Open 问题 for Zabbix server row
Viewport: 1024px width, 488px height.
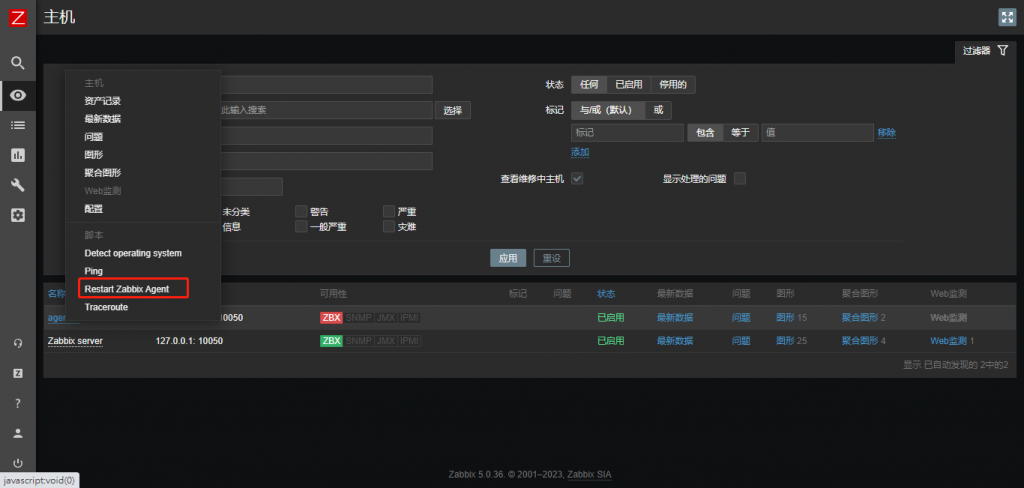pos(741,341)
